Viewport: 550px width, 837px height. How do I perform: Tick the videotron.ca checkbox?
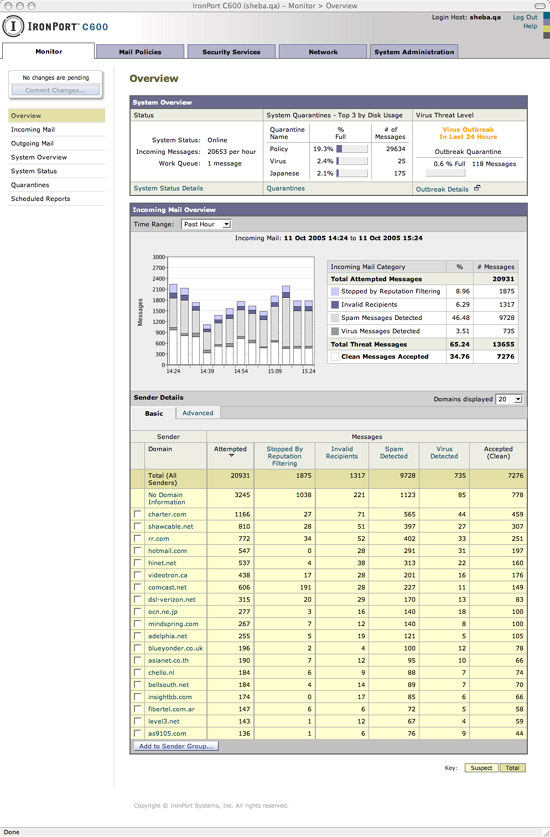pyautogui.click(x=138, y=575)
